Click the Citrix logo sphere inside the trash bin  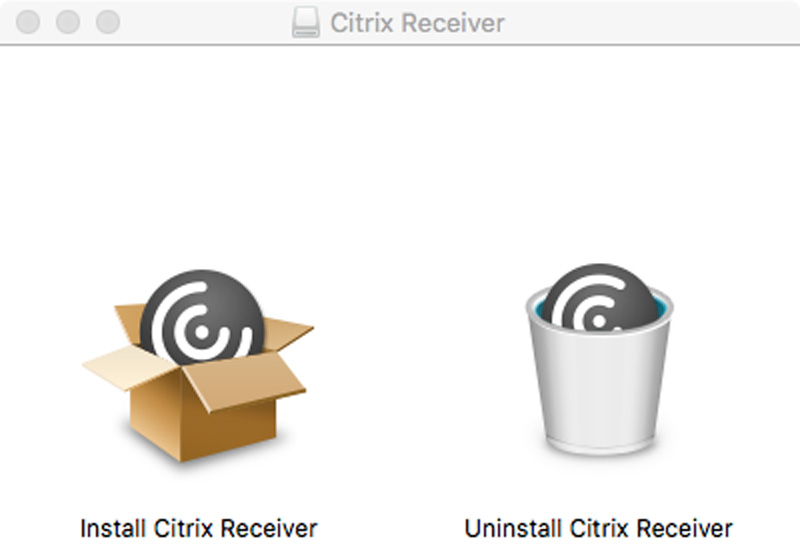(599, 296)
